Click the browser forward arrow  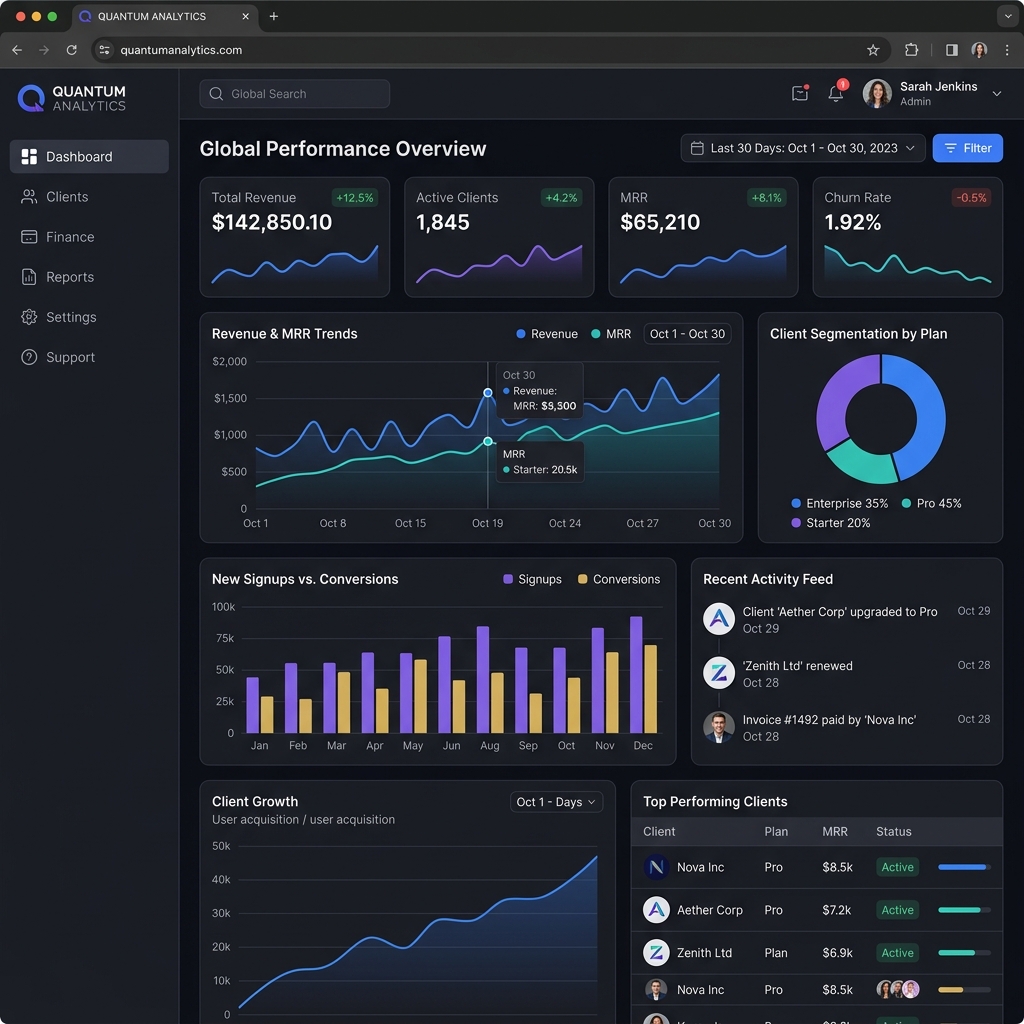point(44,50)
